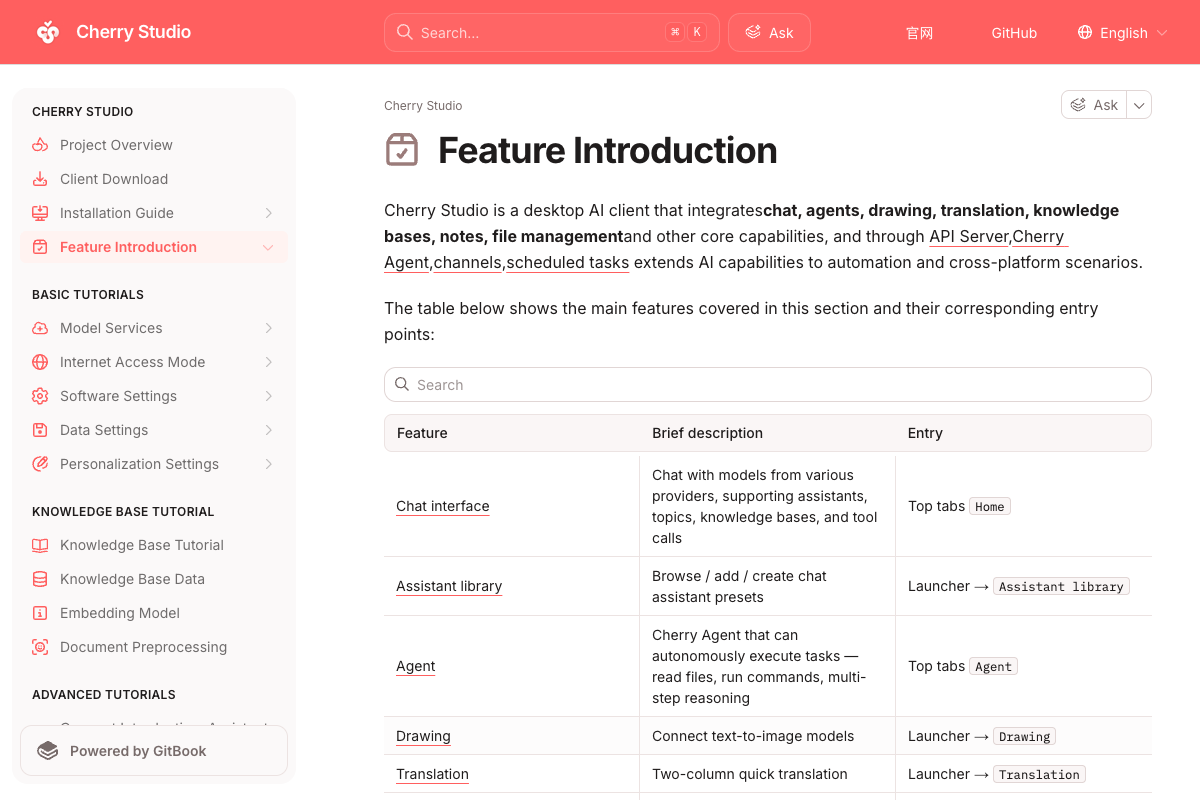
Task: Click the Drawing code tag
Action: pyautogui.click(x=1024, y=737)
